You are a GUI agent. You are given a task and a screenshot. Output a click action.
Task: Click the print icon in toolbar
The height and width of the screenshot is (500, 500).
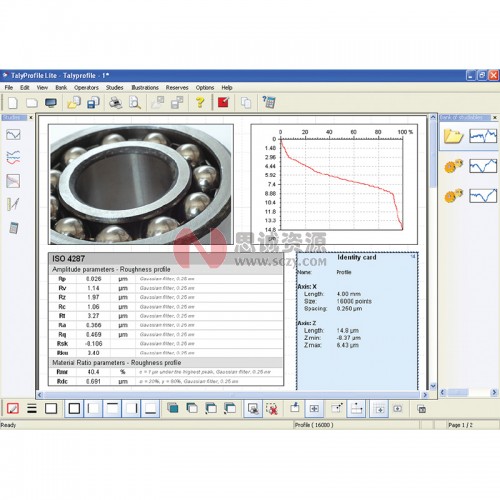116,103
